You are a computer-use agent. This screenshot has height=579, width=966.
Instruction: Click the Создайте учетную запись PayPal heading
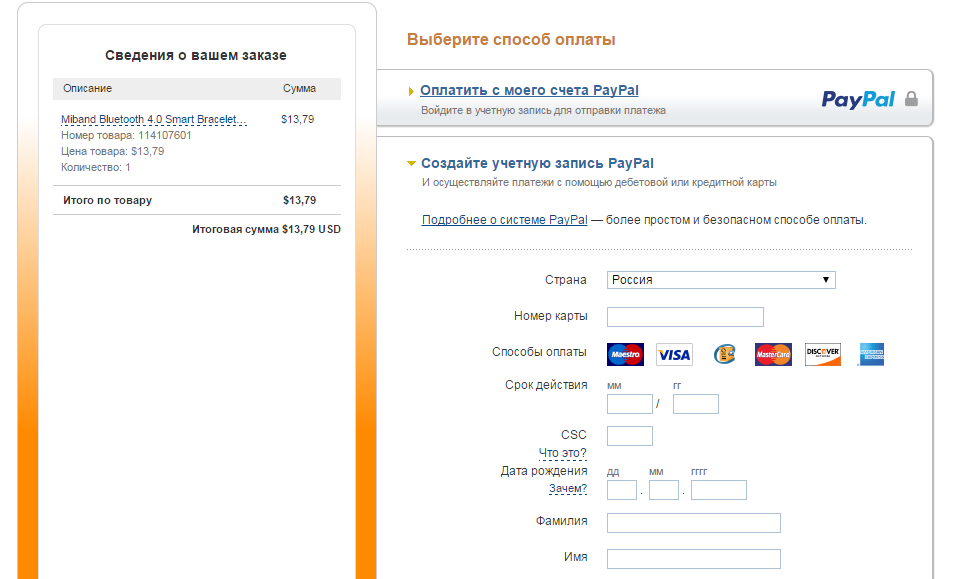[537, 163]
